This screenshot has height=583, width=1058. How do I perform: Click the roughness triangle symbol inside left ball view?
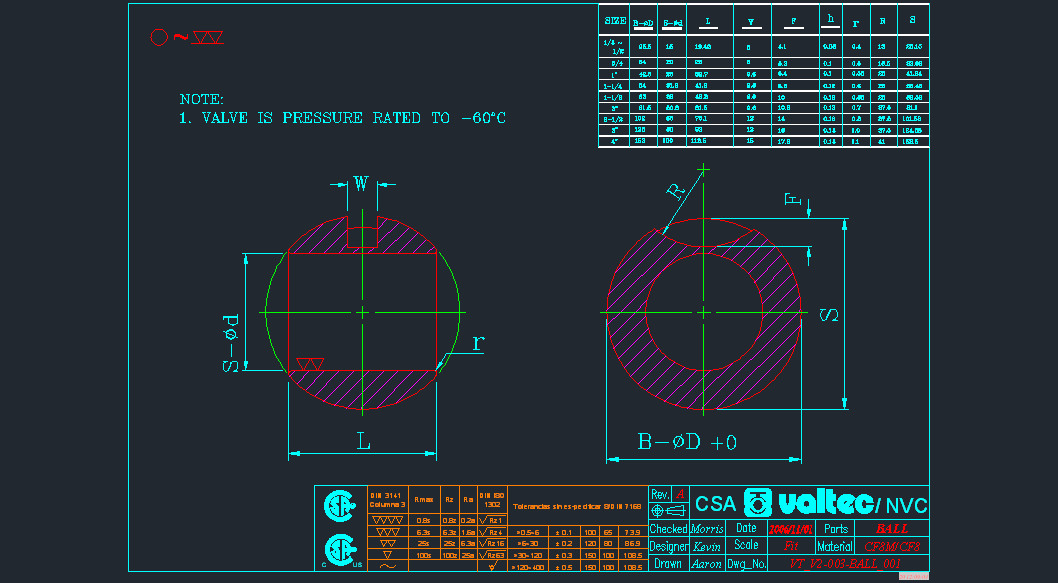coord(310,362)
